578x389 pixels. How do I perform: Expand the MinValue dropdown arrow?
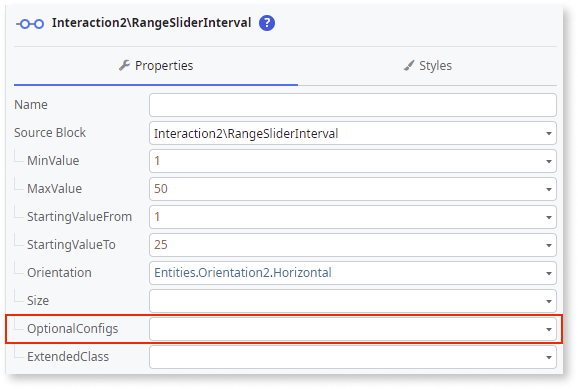(549, 161)
